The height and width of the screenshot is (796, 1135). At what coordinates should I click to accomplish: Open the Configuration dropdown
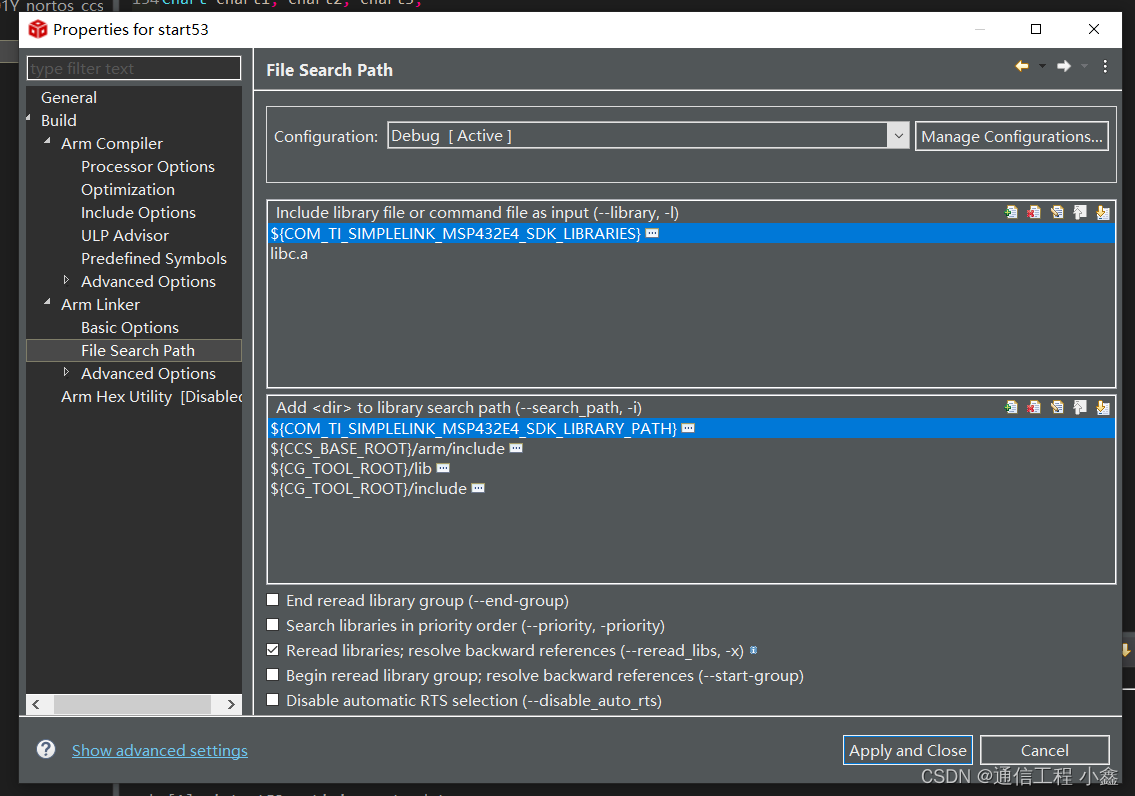[898, 135]
